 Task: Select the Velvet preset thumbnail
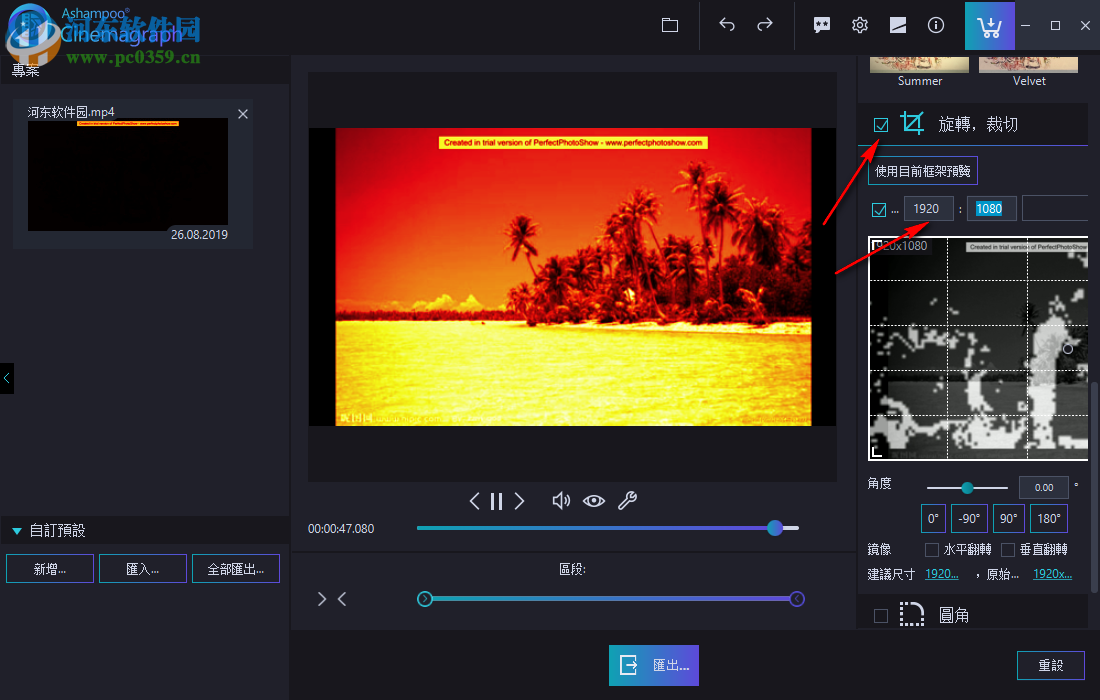(x=1028, y=65)
